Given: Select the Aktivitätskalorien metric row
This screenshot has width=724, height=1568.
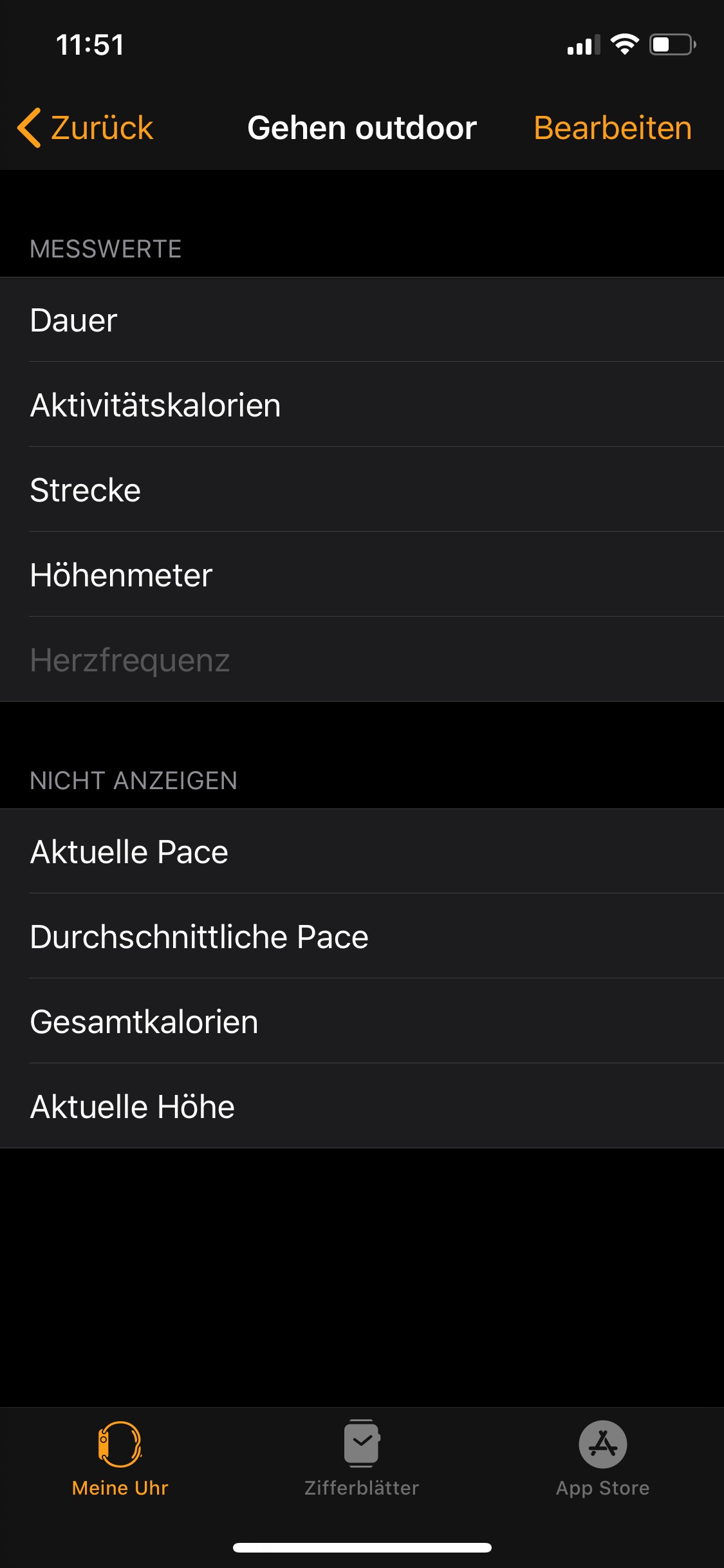Looking at the screenshot, I should (x=362, y=405).
